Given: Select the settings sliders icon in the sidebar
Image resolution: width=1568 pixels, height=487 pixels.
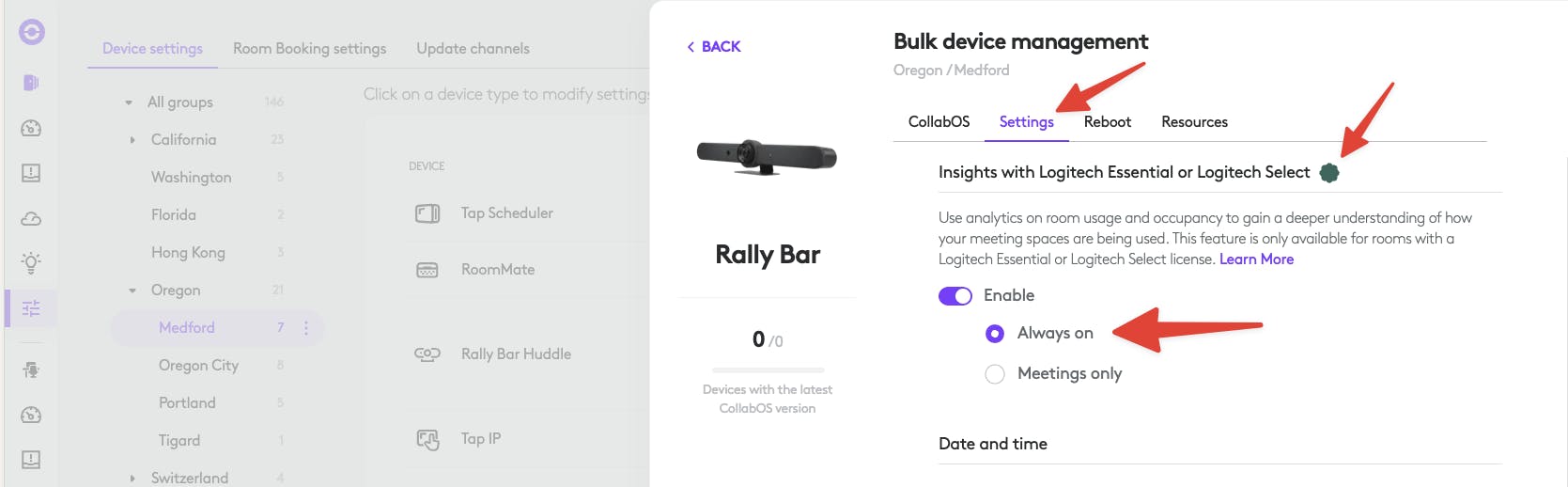Looking at the screenshot, I should [31, 308].
